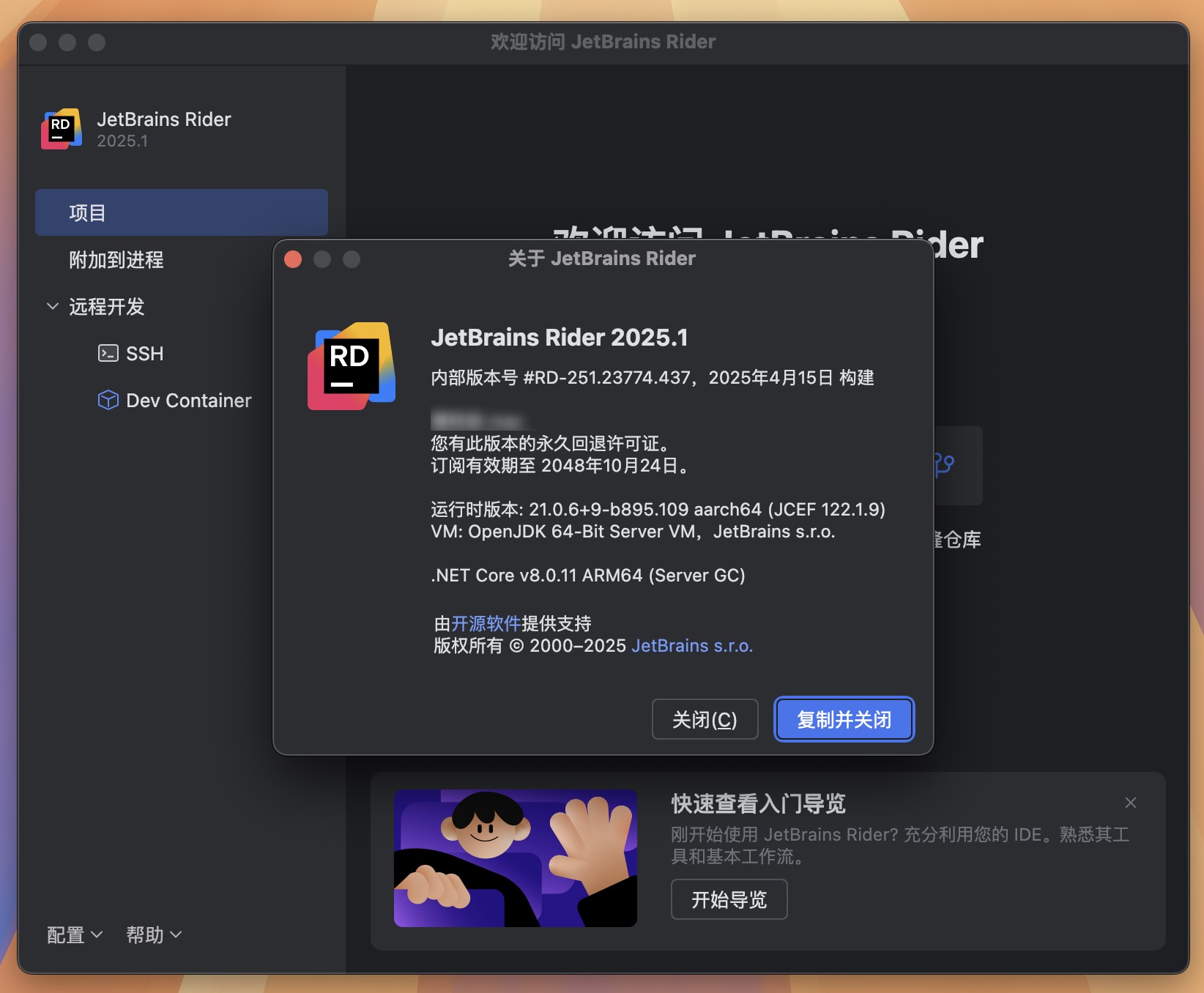Open the 帮助 dropdown menu
Image resolution: width=1204 pixels, height=993 pixels.
point(154,934)
